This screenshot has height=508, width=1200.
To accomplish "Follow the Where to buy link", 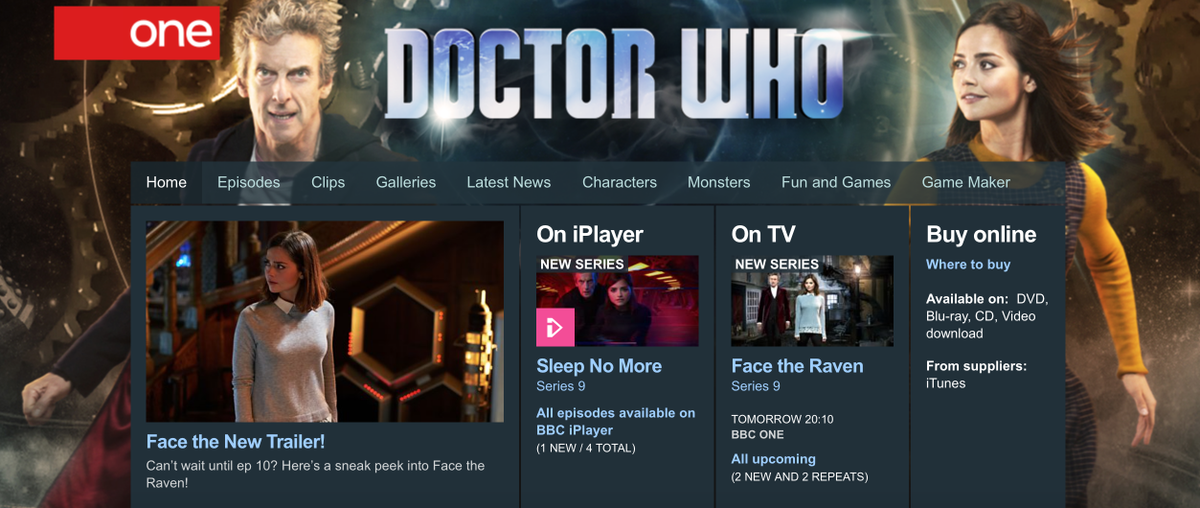I will tap(968, 264).
